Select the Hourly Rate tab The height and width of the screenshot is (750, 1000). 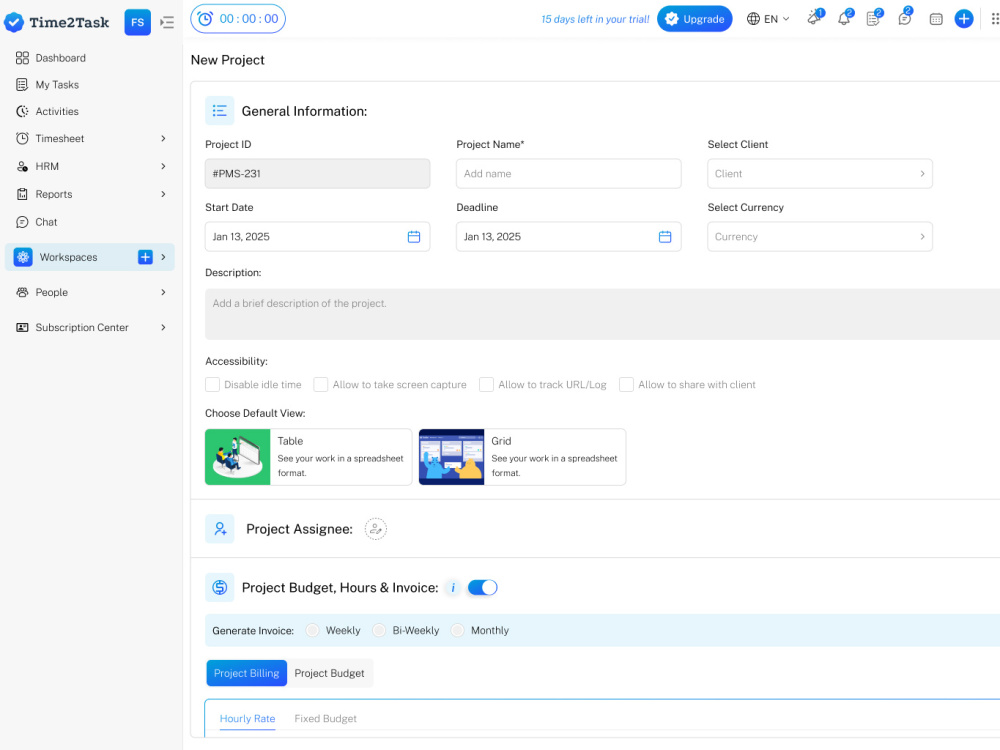(247, 719)
